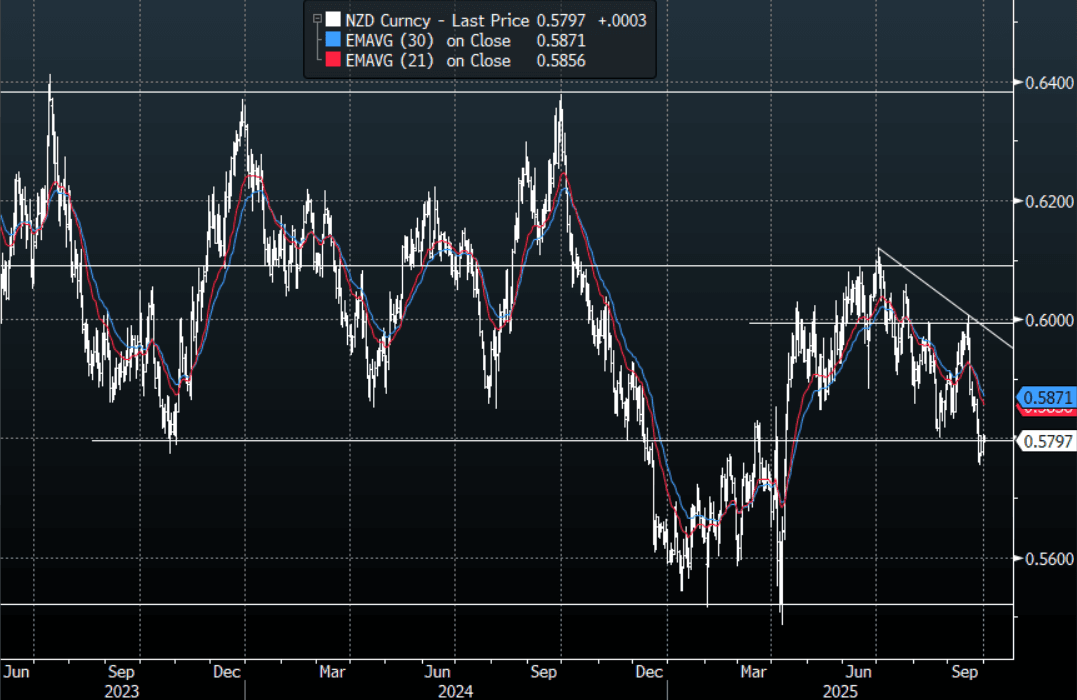Click the white NZD Curncy color swatch

(333, 19)
